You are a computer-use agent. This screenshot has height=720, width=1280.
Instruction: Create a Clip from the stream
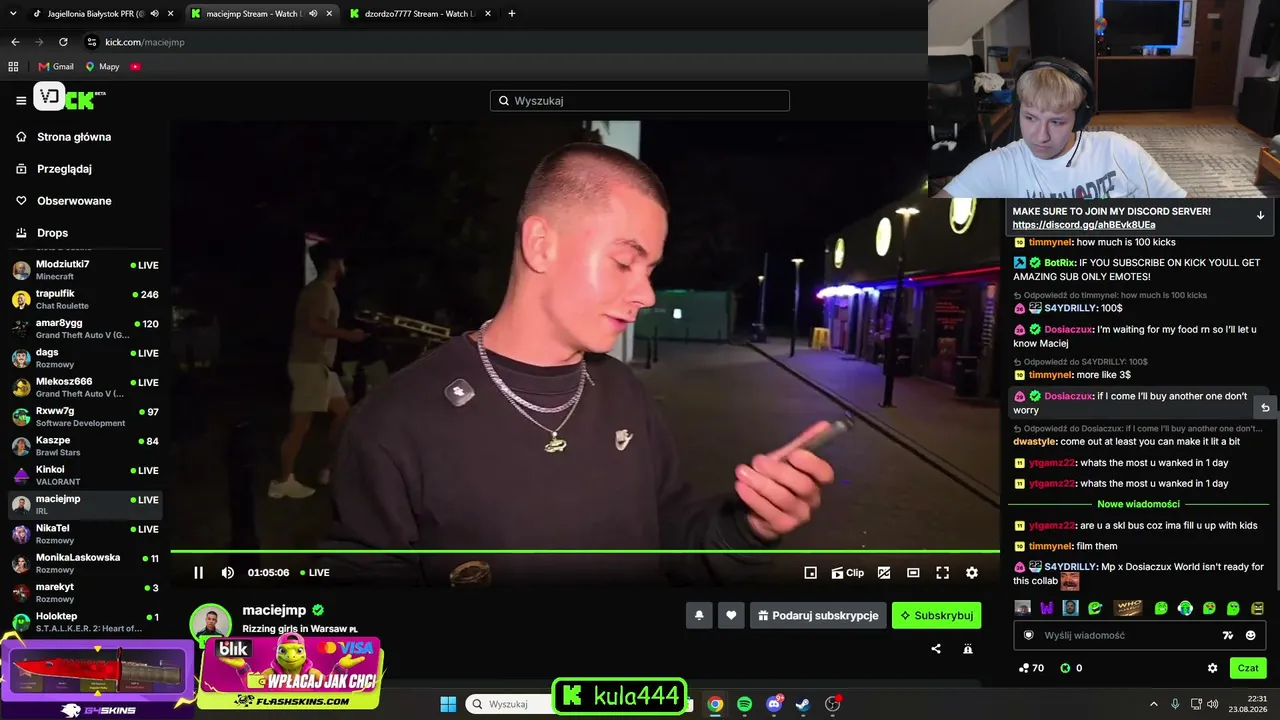tap(848, 573)
